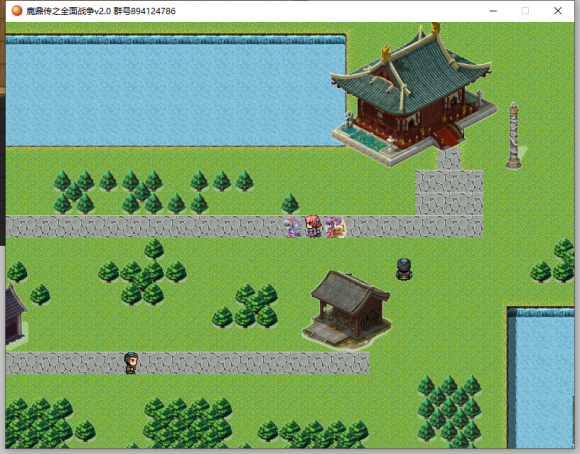Viewport: 580px width, 454px height.
Task: Click the small pond at bottom right
Action: click(540, 377)
